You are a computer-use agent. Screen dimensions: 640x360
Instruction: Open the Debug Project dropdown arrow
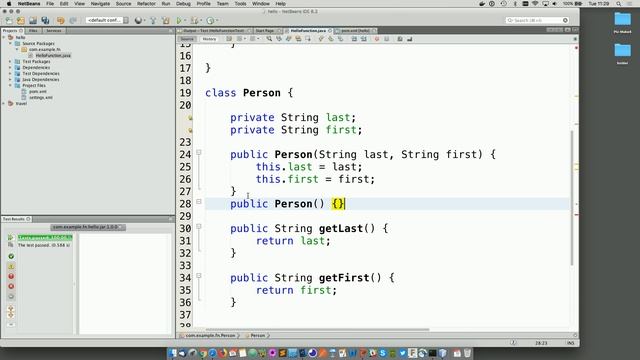pyautogui.click(x=201, y=20)
